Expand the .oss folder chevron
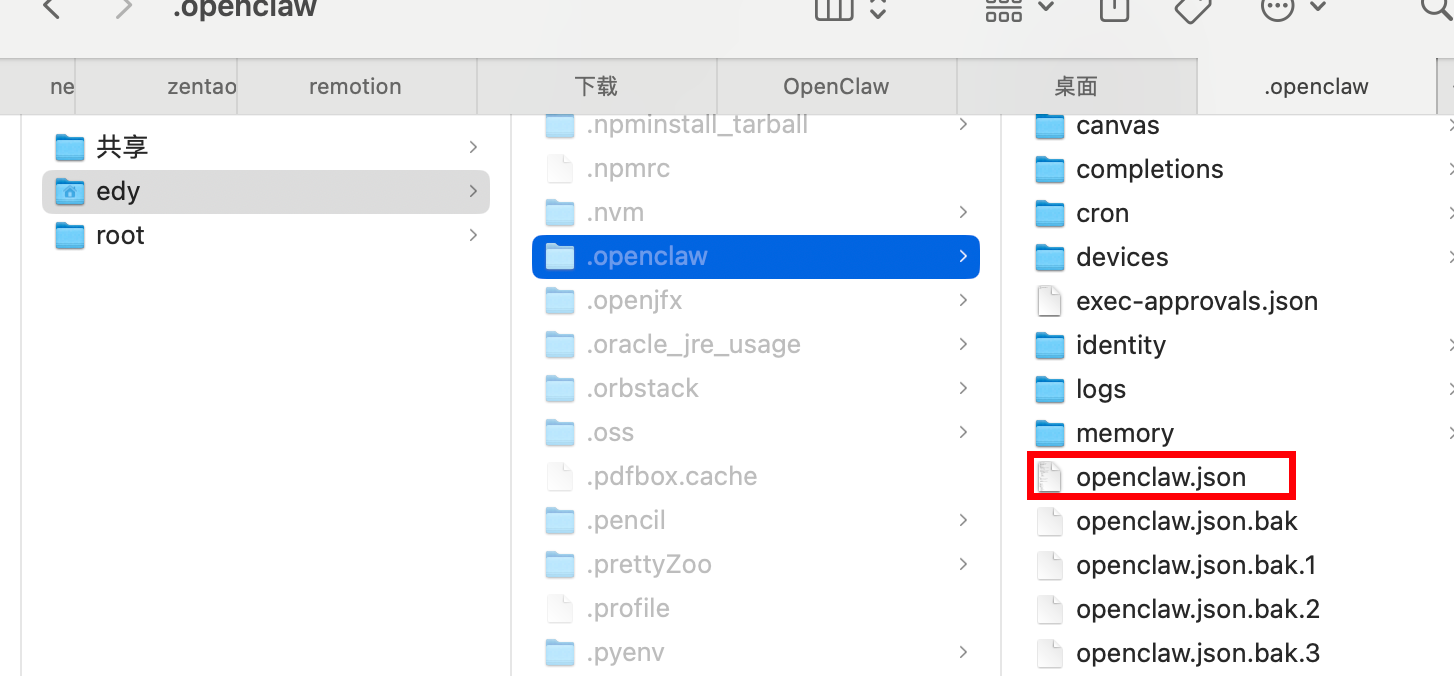Viewport: 1454px width, 676px height. pyautogui.click(x=962, y=432)
